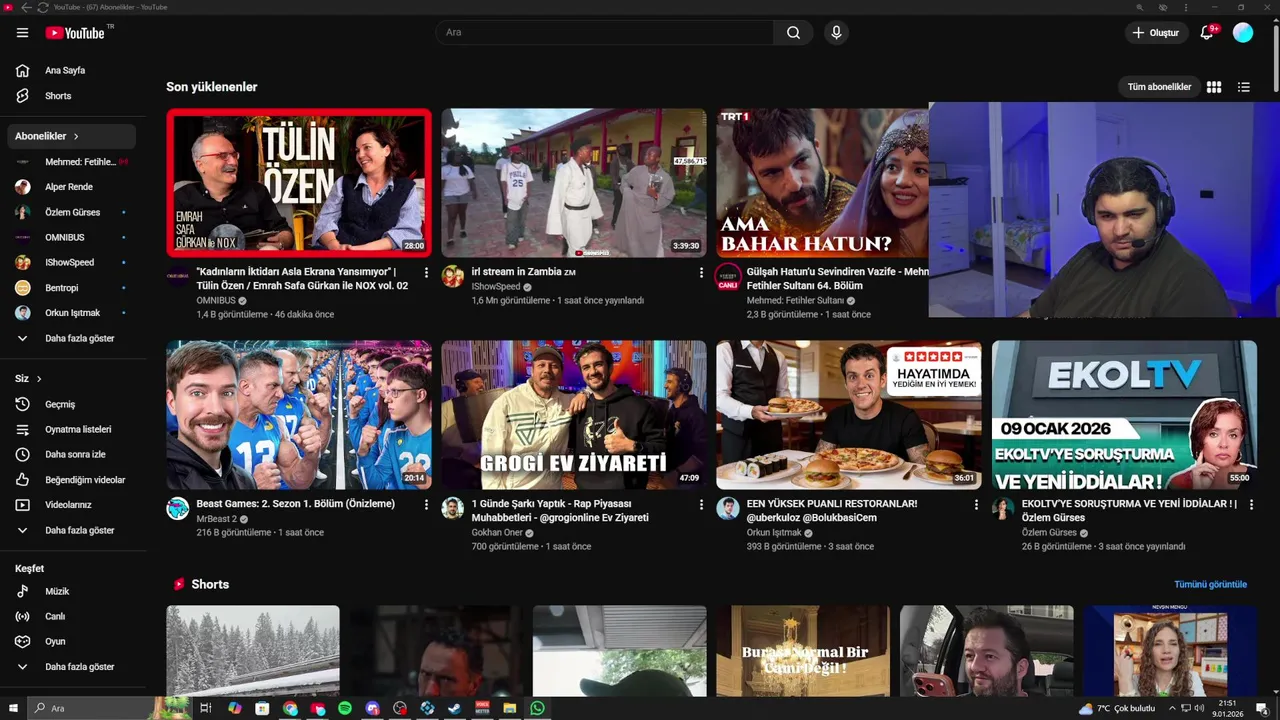Open options for EEN YÜKSEK PUANLI video

(x=976, y=505)
